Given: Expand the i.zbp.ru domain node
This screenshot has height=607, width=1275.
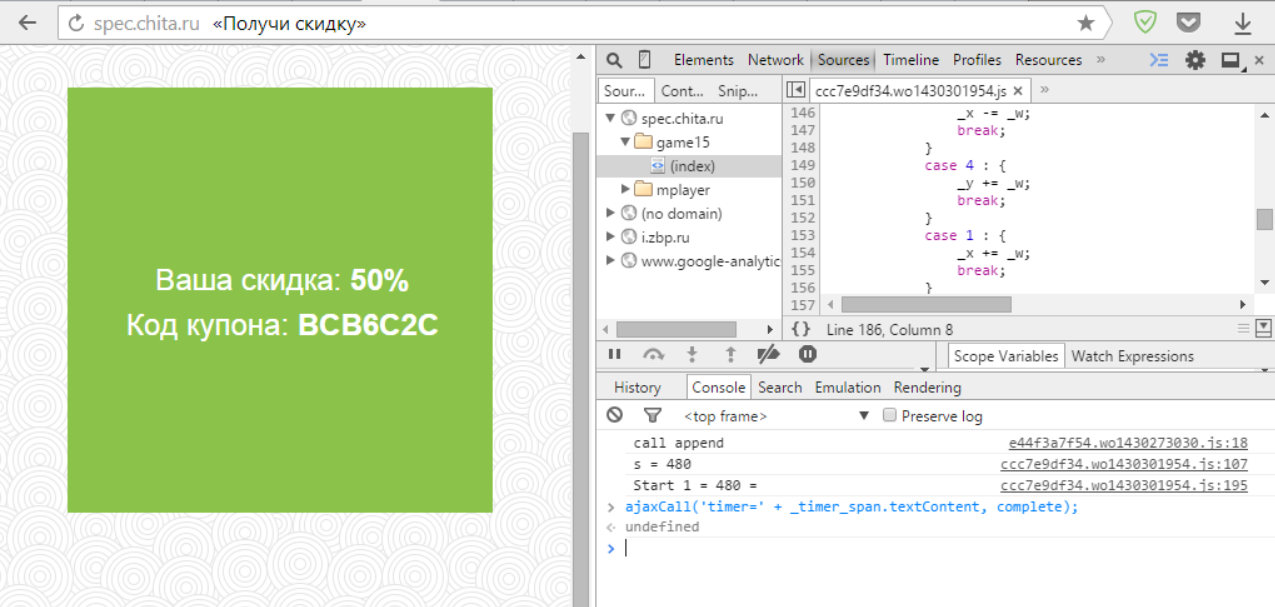Looking at the screenshot, I should click(611, 237).
